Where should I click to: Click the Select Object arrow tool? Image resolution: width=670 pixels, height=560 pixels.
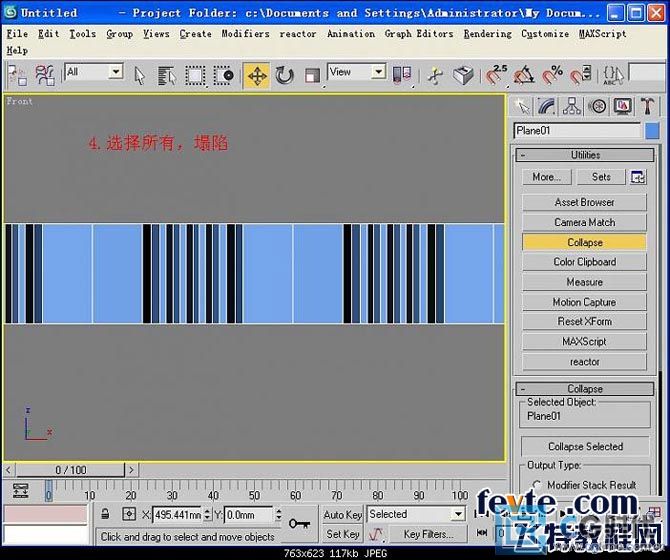click(x=140, y=76)
